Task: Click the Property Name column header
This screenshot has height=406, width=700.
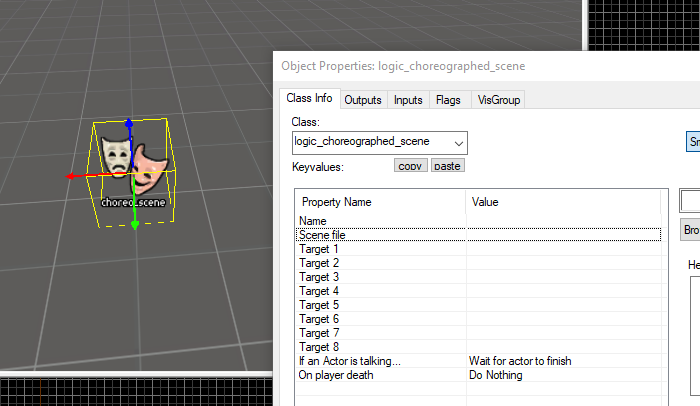Action: tap(379, 202)
